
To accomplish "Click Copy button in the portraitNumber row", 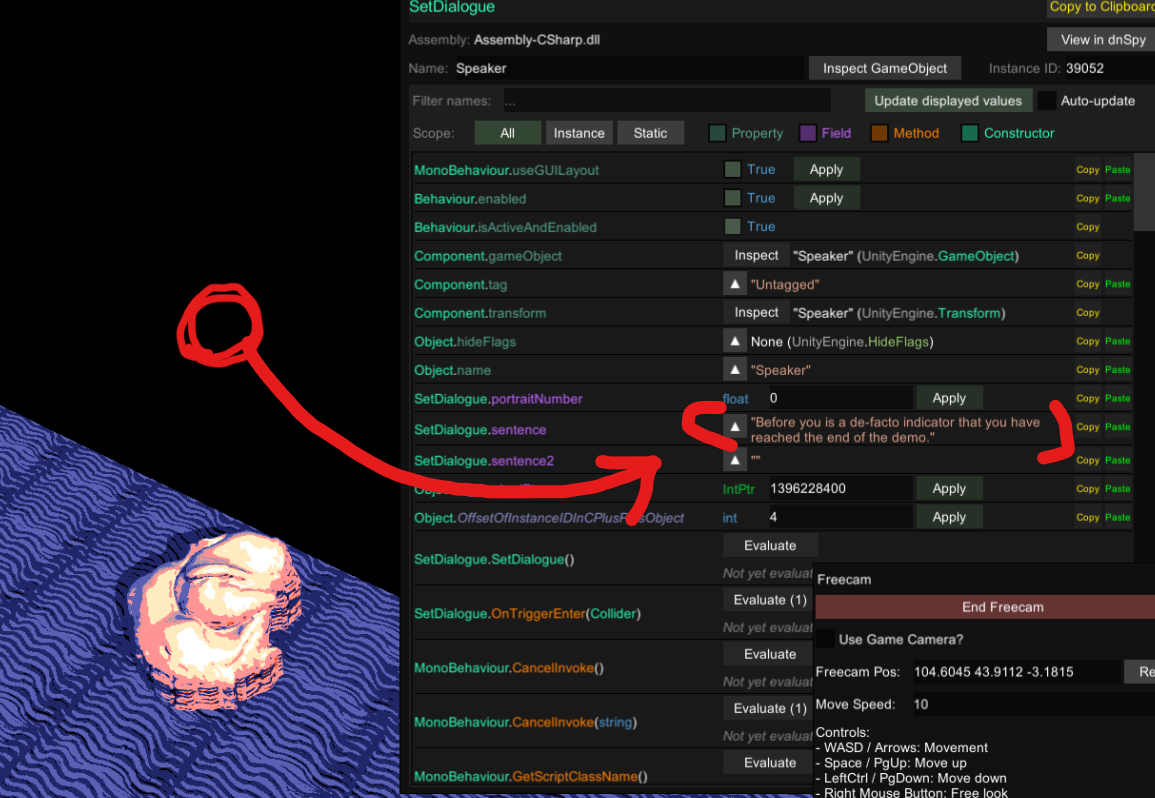I will click(x=1087, y=399).
